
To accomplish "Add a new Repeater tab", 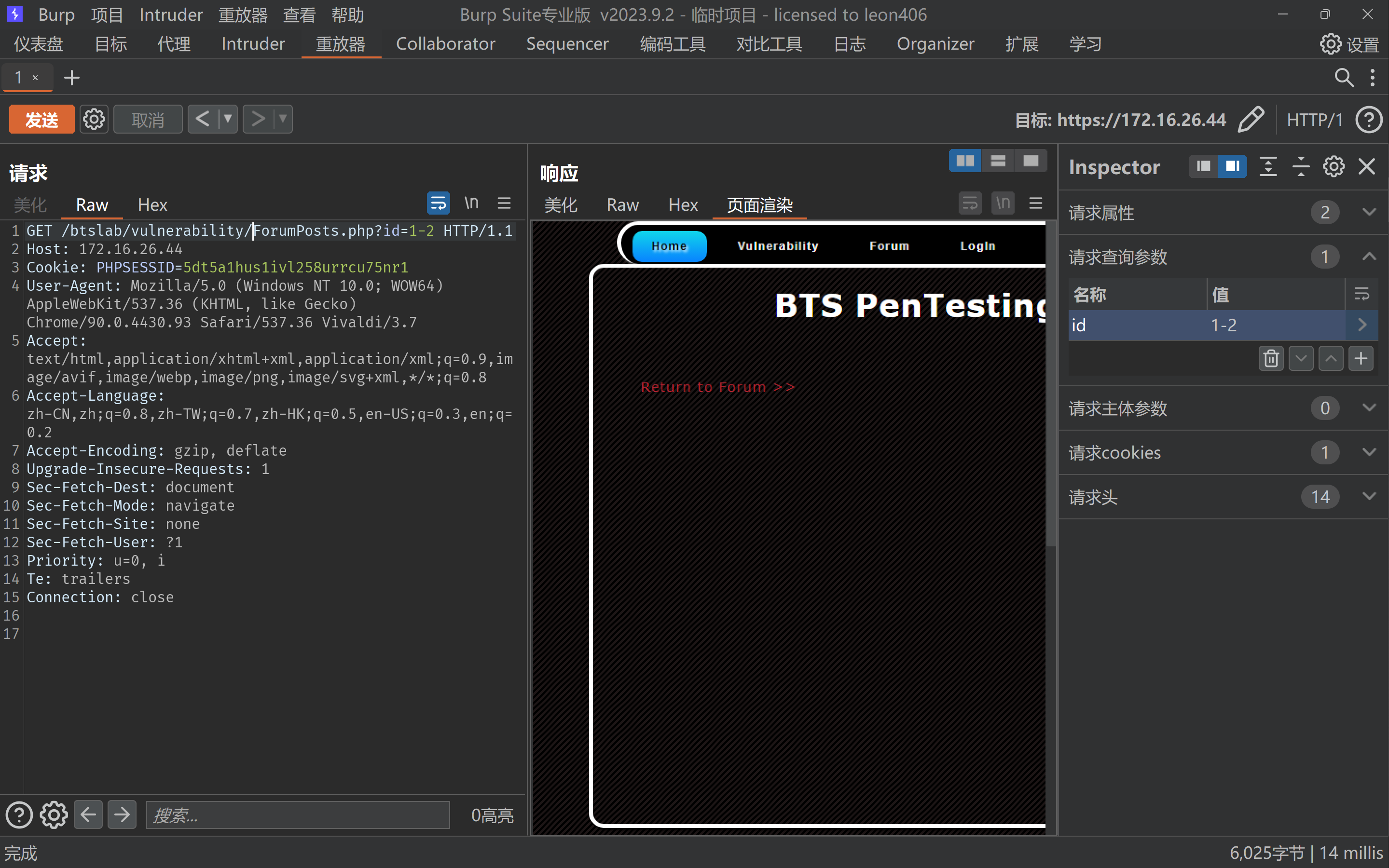I will [71, 78].
